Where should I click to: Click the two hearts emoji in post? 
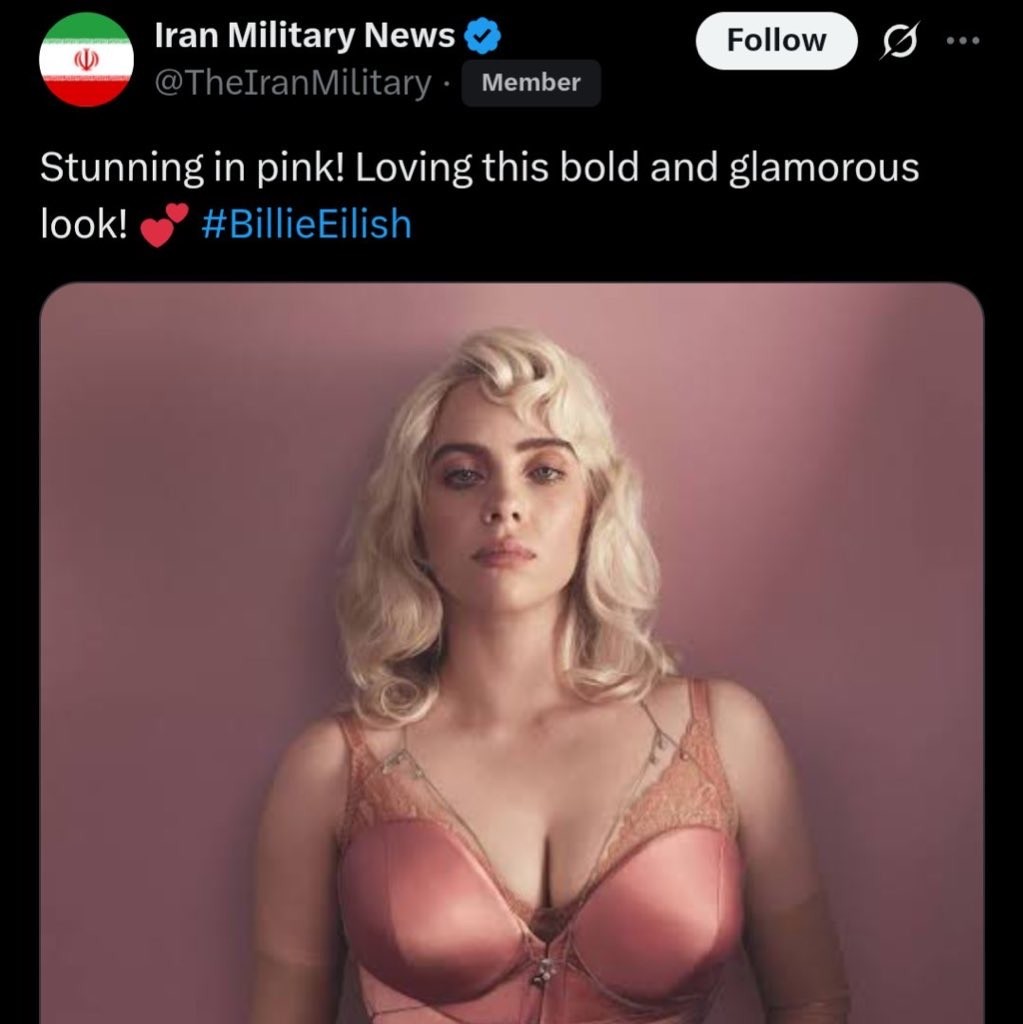click(164, 224)
